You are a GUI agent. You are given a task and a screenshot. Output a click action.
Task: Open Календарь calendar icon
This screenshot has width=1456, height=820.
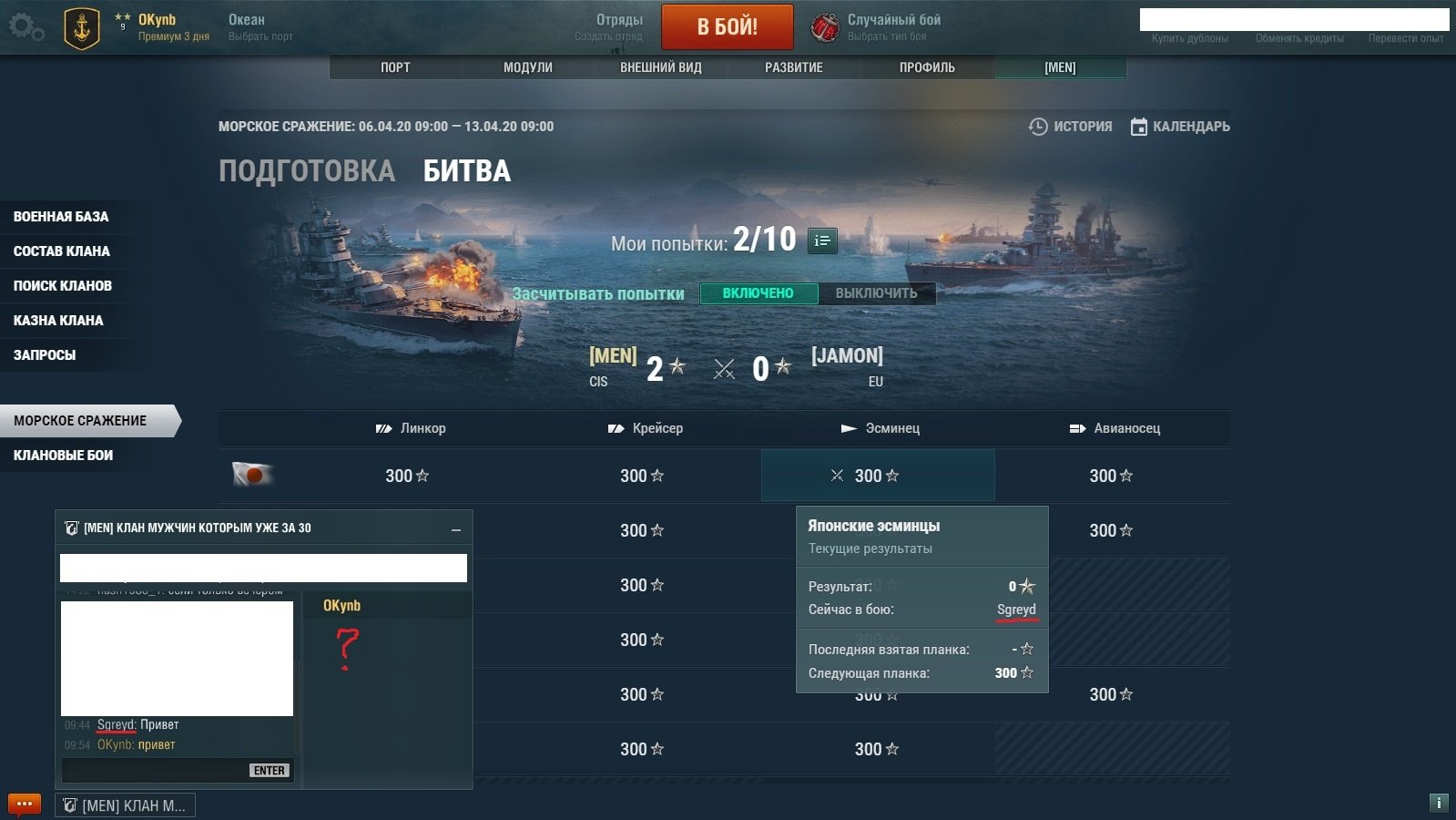[1138, 127]
